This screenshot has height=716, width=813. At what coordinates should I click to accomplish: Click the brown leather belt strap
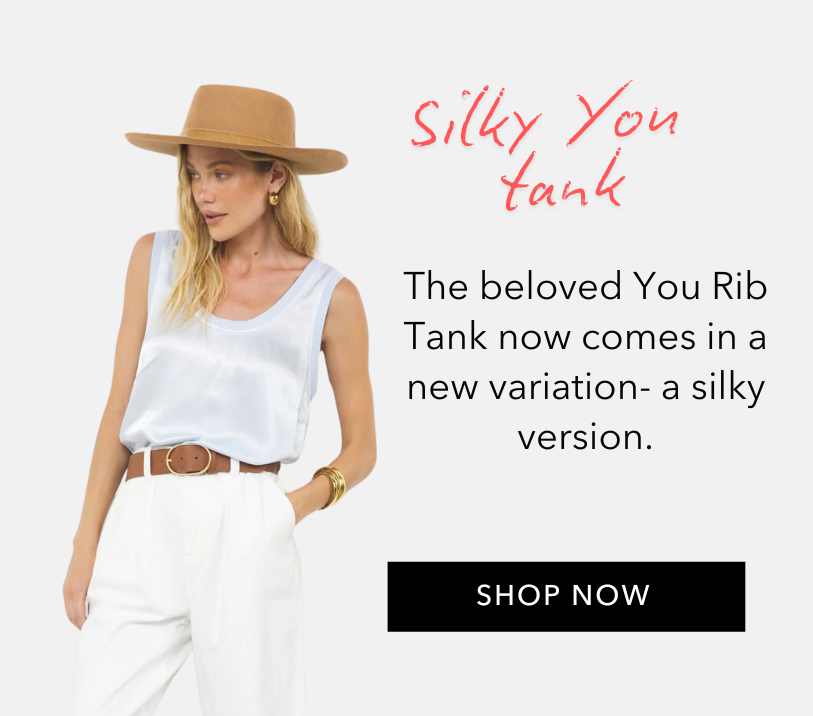(x=245, y=465)
